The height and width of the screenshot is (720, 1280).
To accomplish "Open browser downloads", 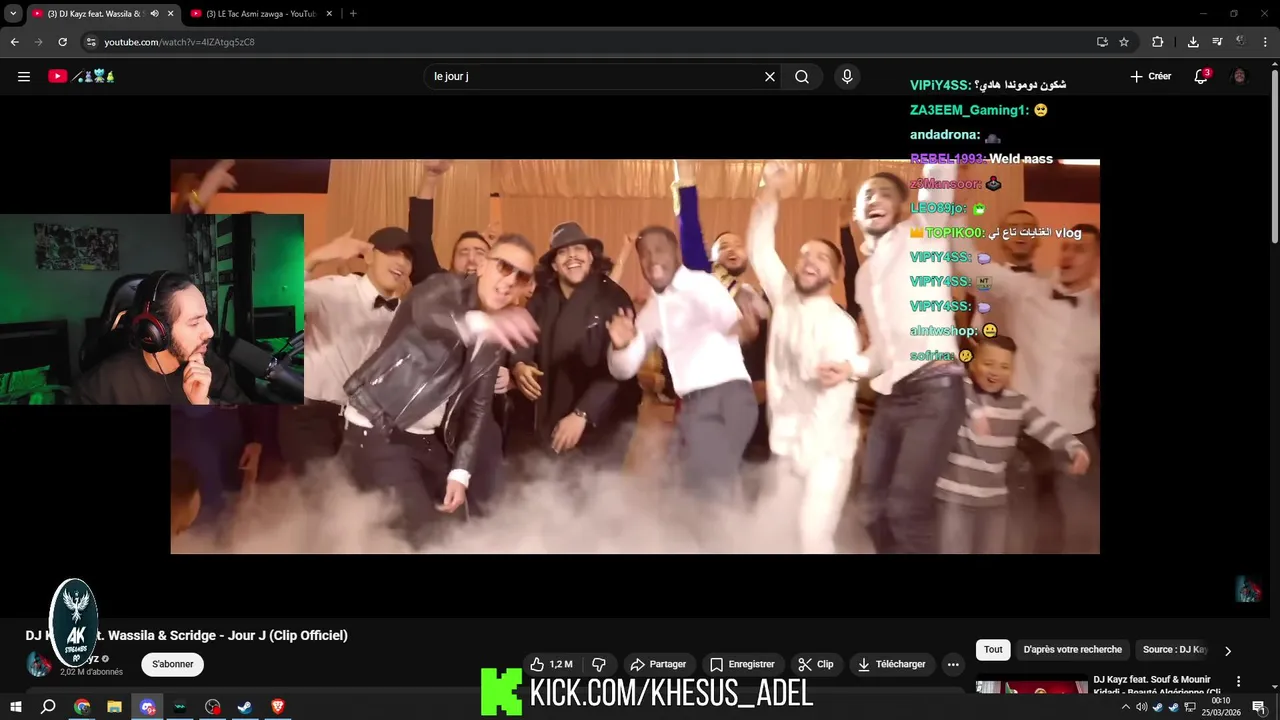I will click(1193, 42).
